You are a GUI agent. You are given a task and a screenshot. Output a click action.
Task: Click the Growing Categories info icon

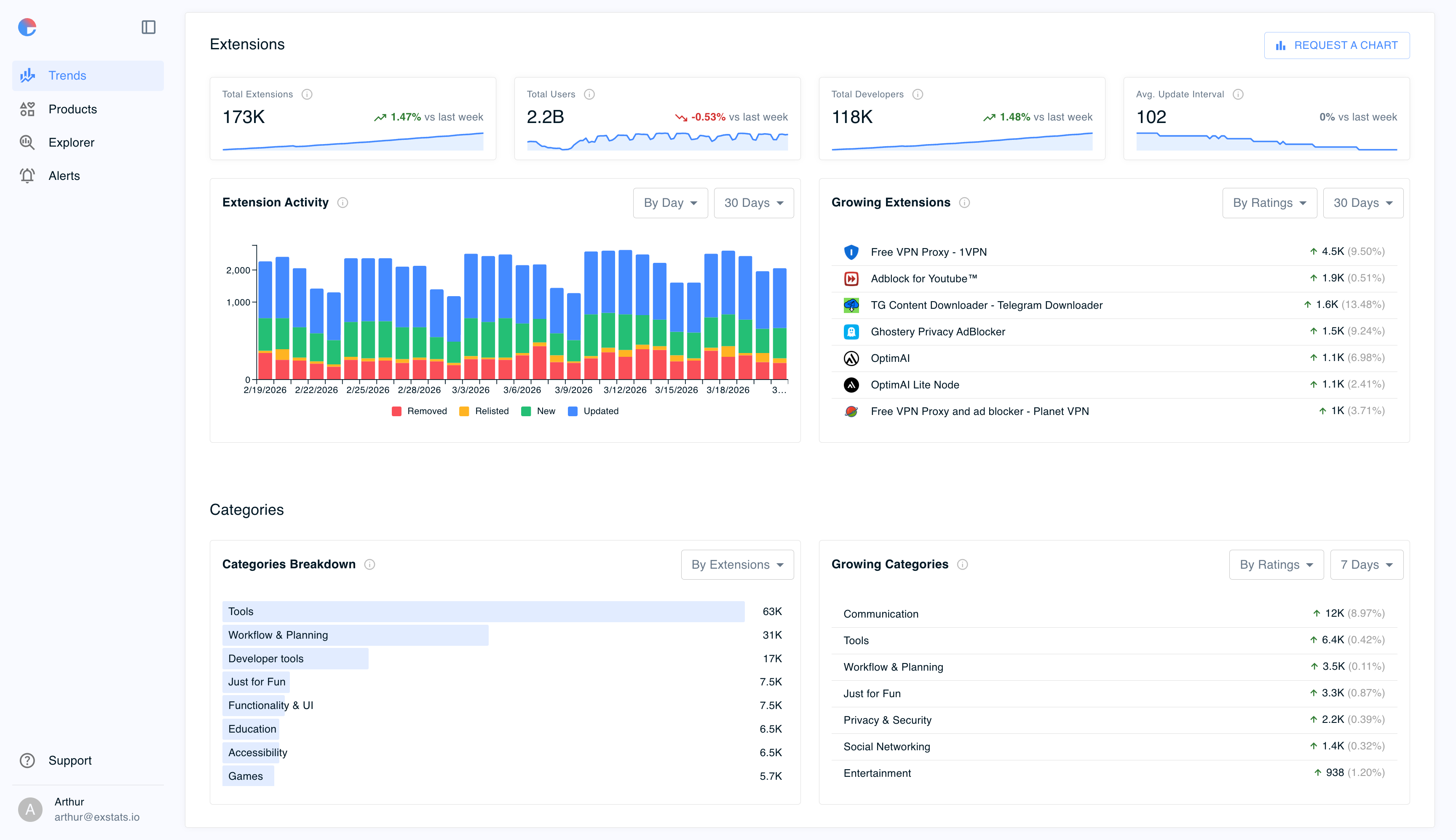tap(962, 564)
